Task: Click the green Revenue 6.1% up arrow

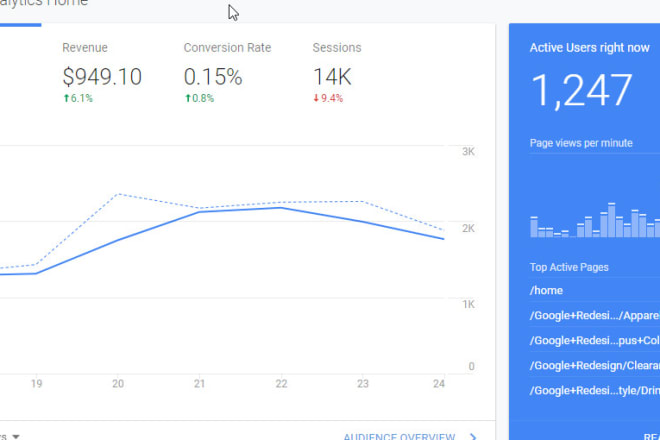Action: click(66, 98)
